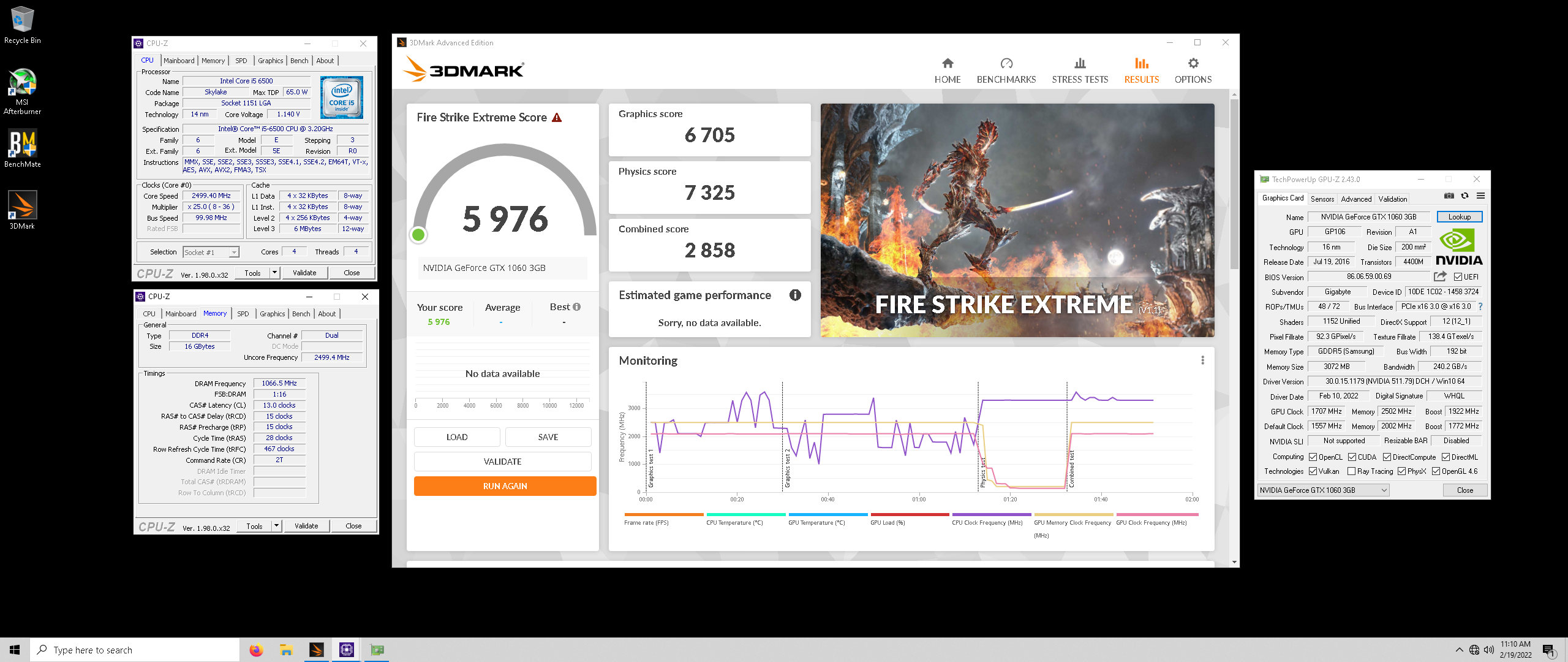Open the Bench tab in the CPU-Z CPU tab window
Screen dimensions: 1568x662
[300, 61]
